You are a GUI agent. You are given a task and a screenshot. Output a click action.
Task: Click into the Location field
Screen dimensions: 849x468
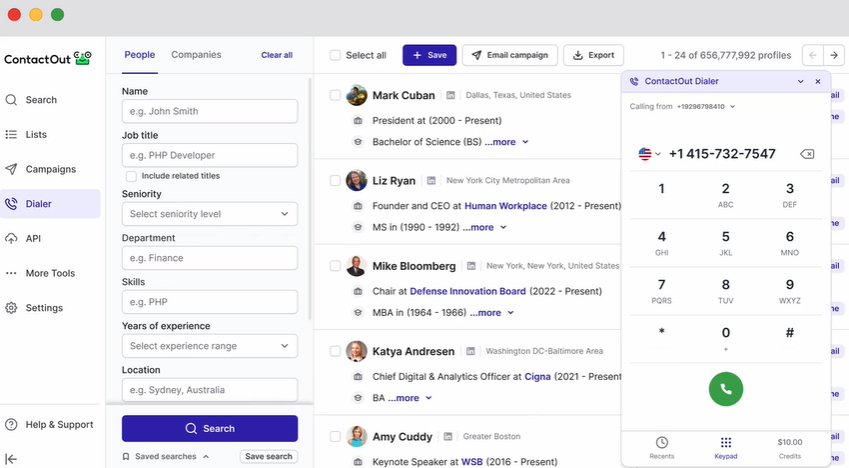pyautogui.click(x=210, y=389)
